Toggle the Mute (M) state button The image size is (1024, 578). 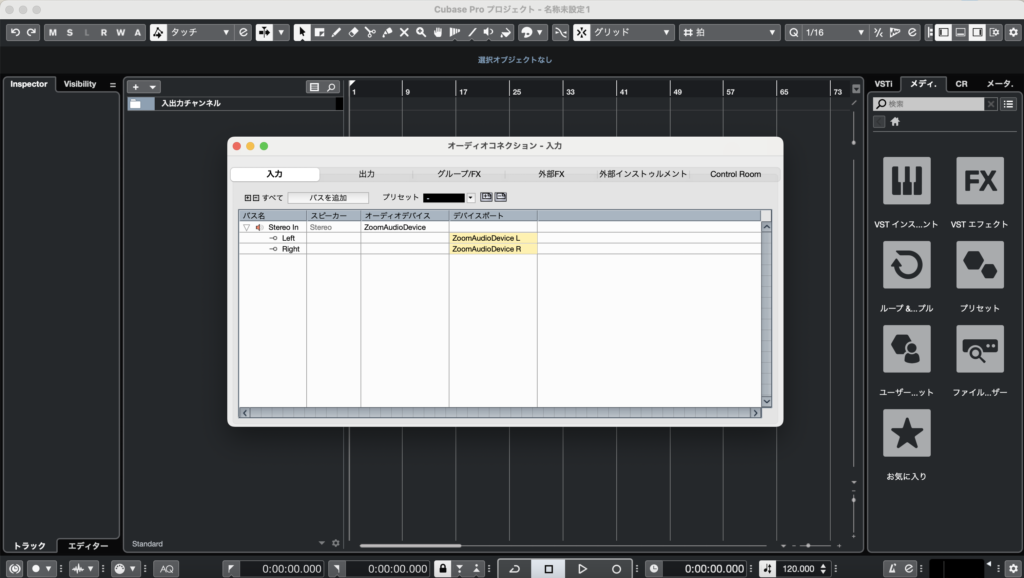click(52, 33)
